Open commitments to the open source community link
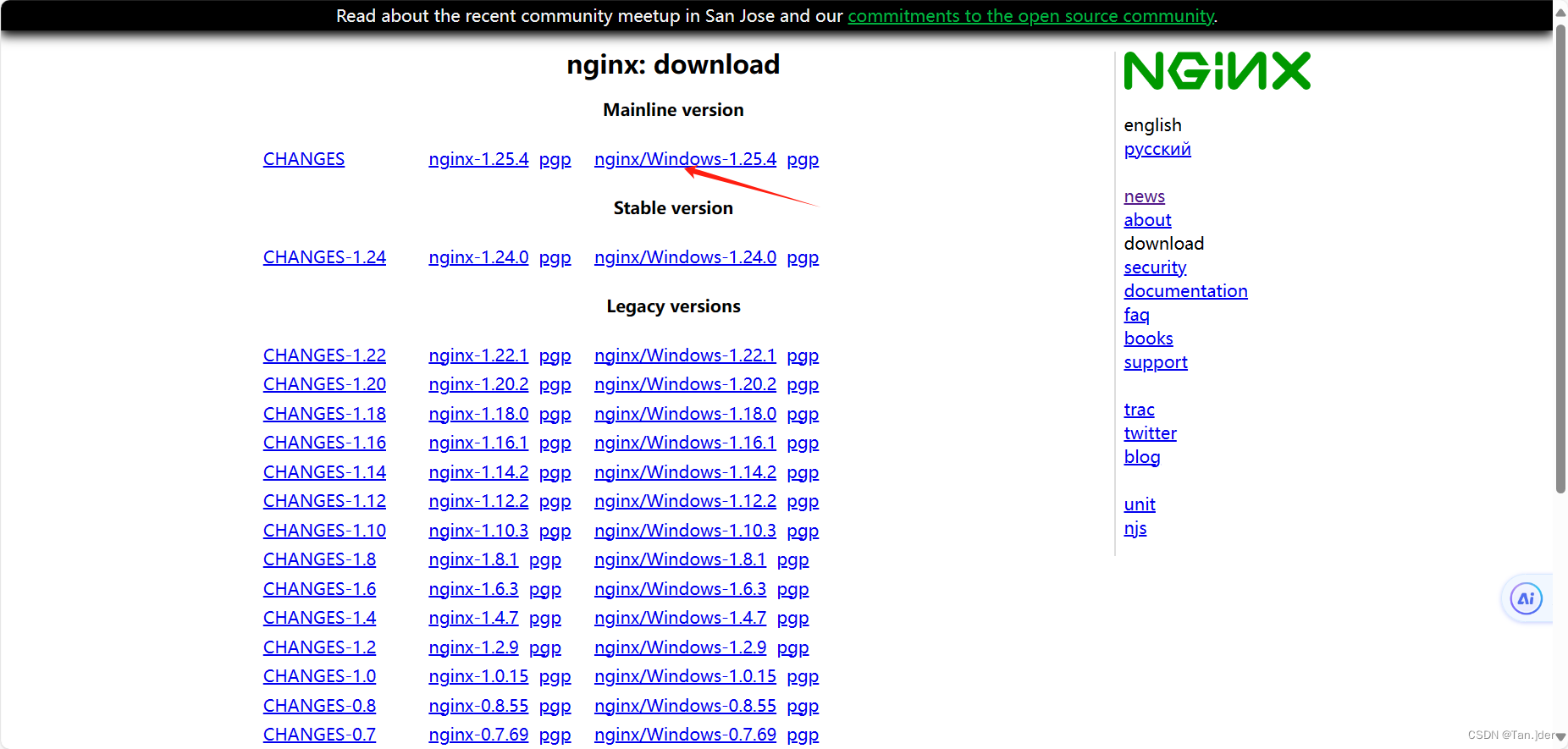Image resolution: width=1568 pixels, height=749 pixels. [x=1030, y=16]
